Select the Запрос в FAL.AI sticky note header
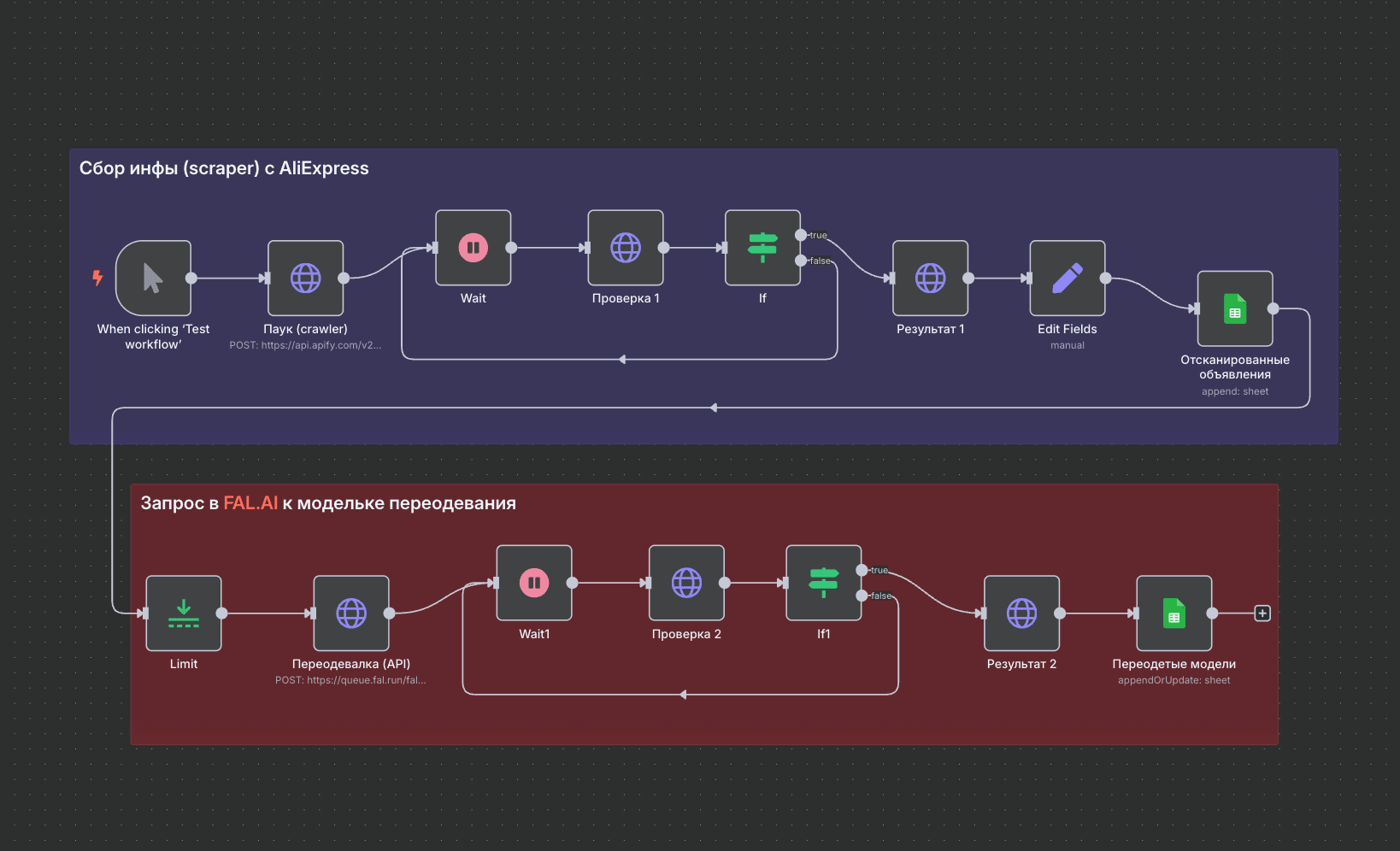This screenshot has width=1400, height=851. click(x=328, y=503)
